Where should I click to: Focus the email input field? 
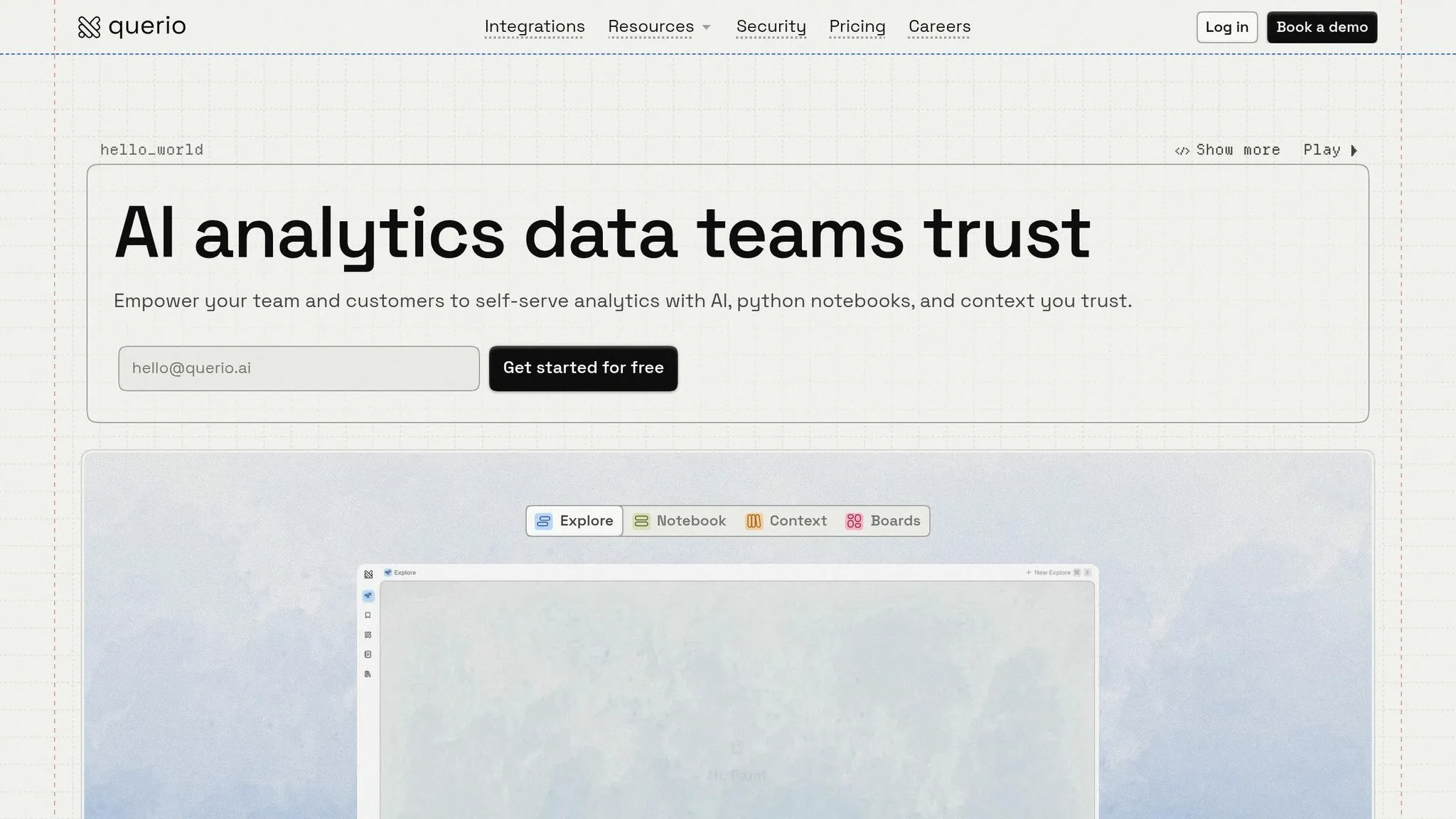[299, 368]
